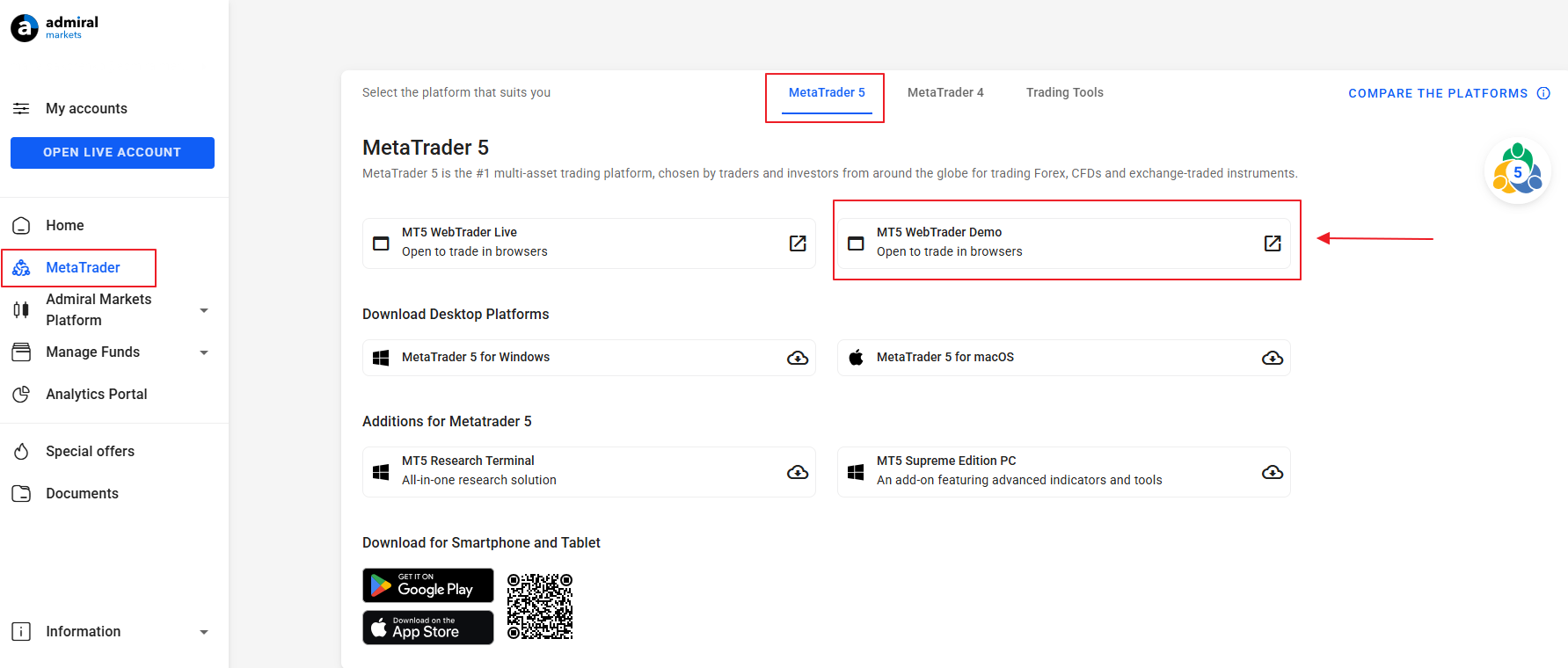The image size is (1568, 668).
Task: Click the Home sidebar icon
Action: [21, 225]
